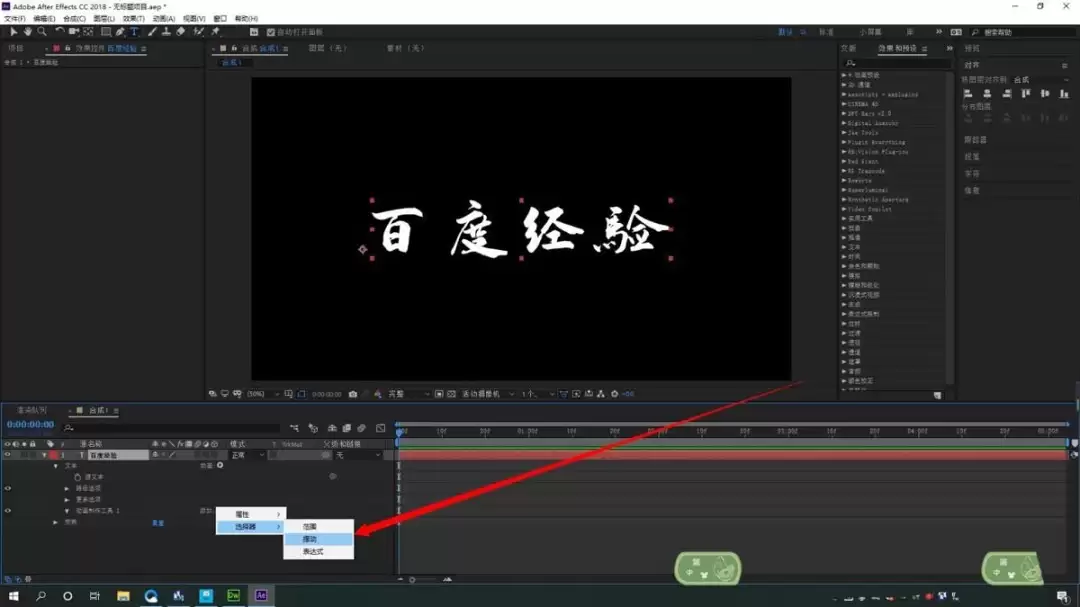
Task: Select the arrow Selection tool
Action: coord(13,32)
